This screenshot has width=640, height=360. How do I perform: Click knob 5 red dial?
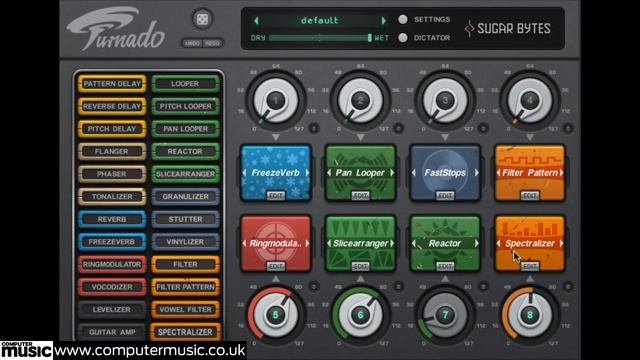276,315
